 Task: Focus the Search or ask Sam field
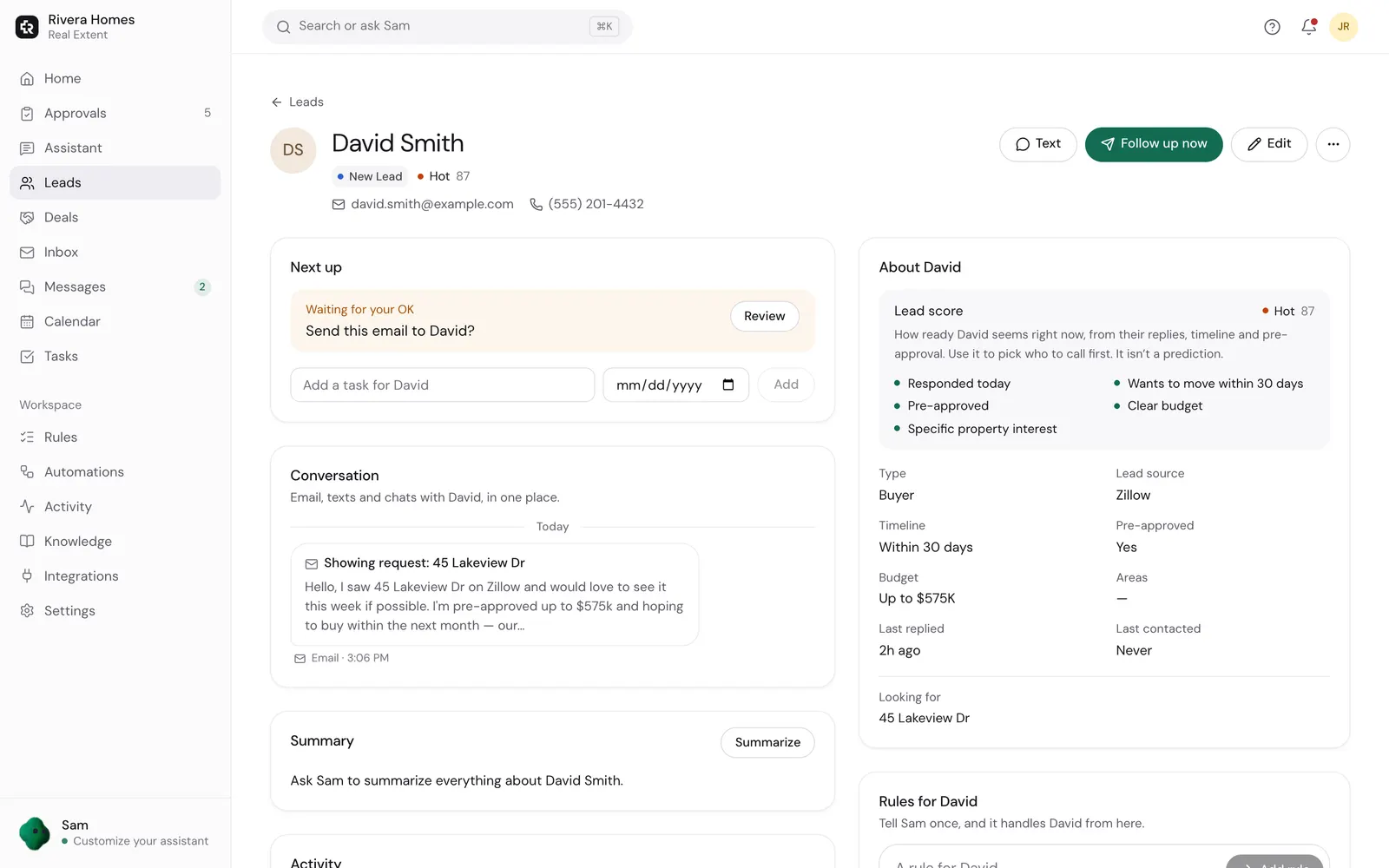click(x=447, y=27)
